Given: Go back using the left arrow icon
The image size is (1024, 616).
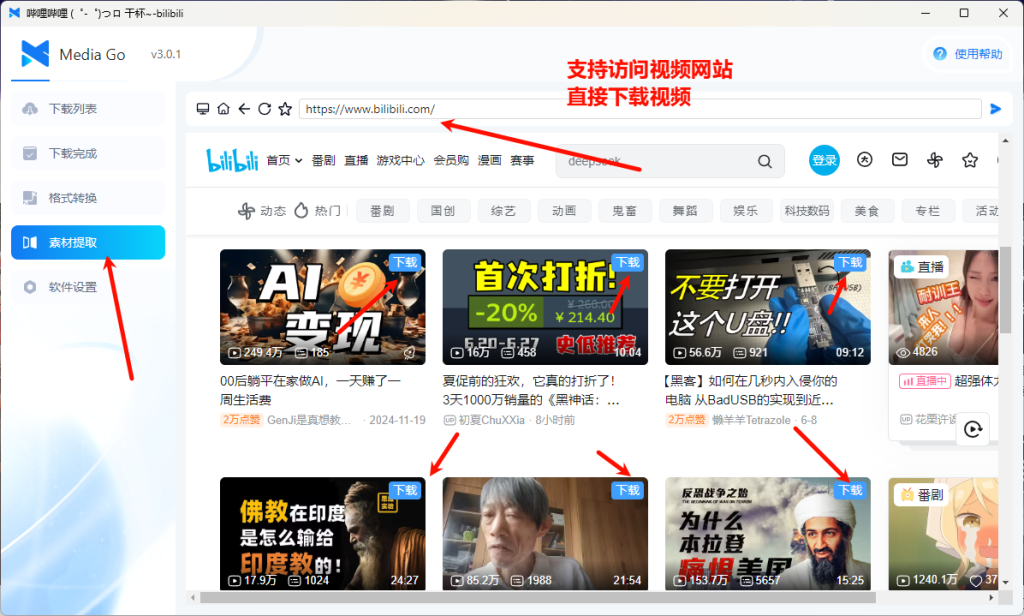Looking at the screenshot, I should pyautogui.click(x=244, y=109).
